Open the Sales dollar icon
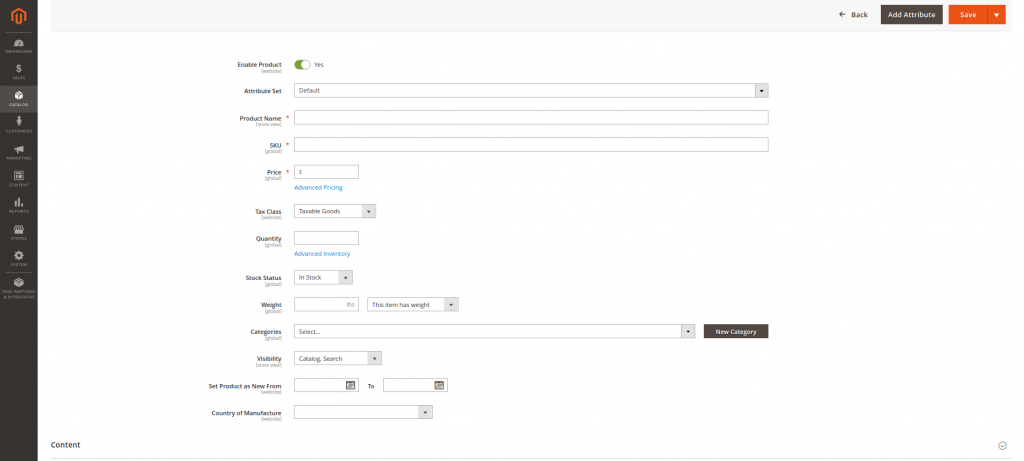 [18, 71]
